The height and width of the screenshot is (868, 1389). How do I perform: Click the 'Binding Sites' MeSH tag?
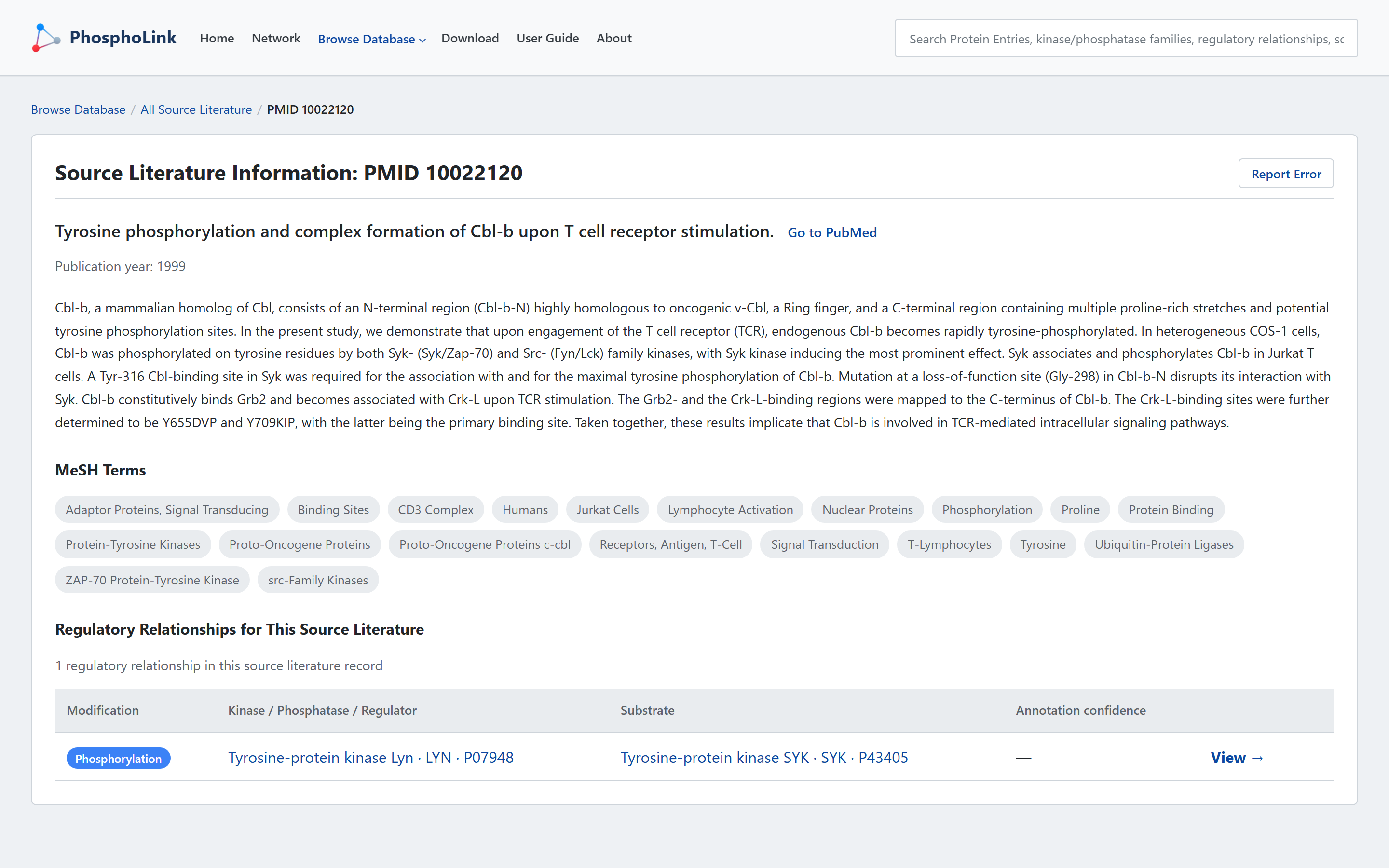[x=333, y=509]
